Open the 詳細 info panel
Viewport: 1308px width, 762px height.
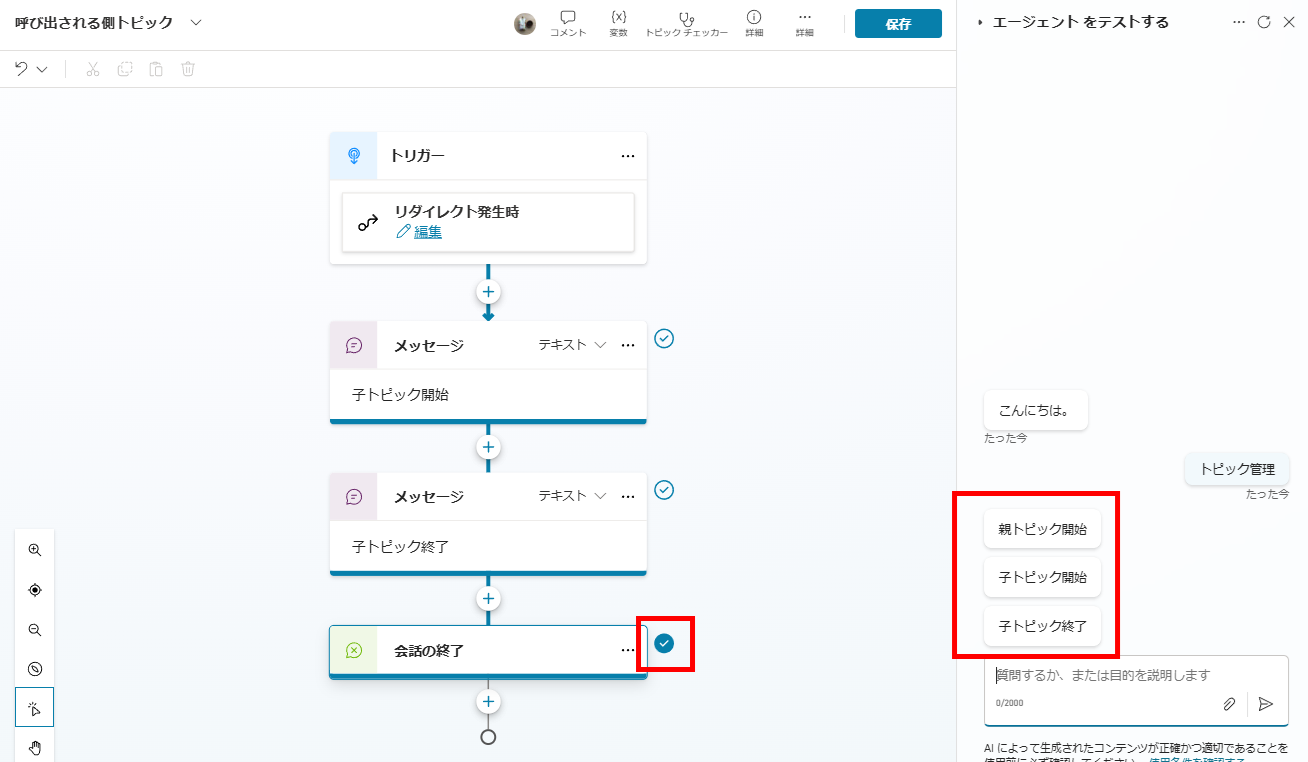tap(754, 22)
